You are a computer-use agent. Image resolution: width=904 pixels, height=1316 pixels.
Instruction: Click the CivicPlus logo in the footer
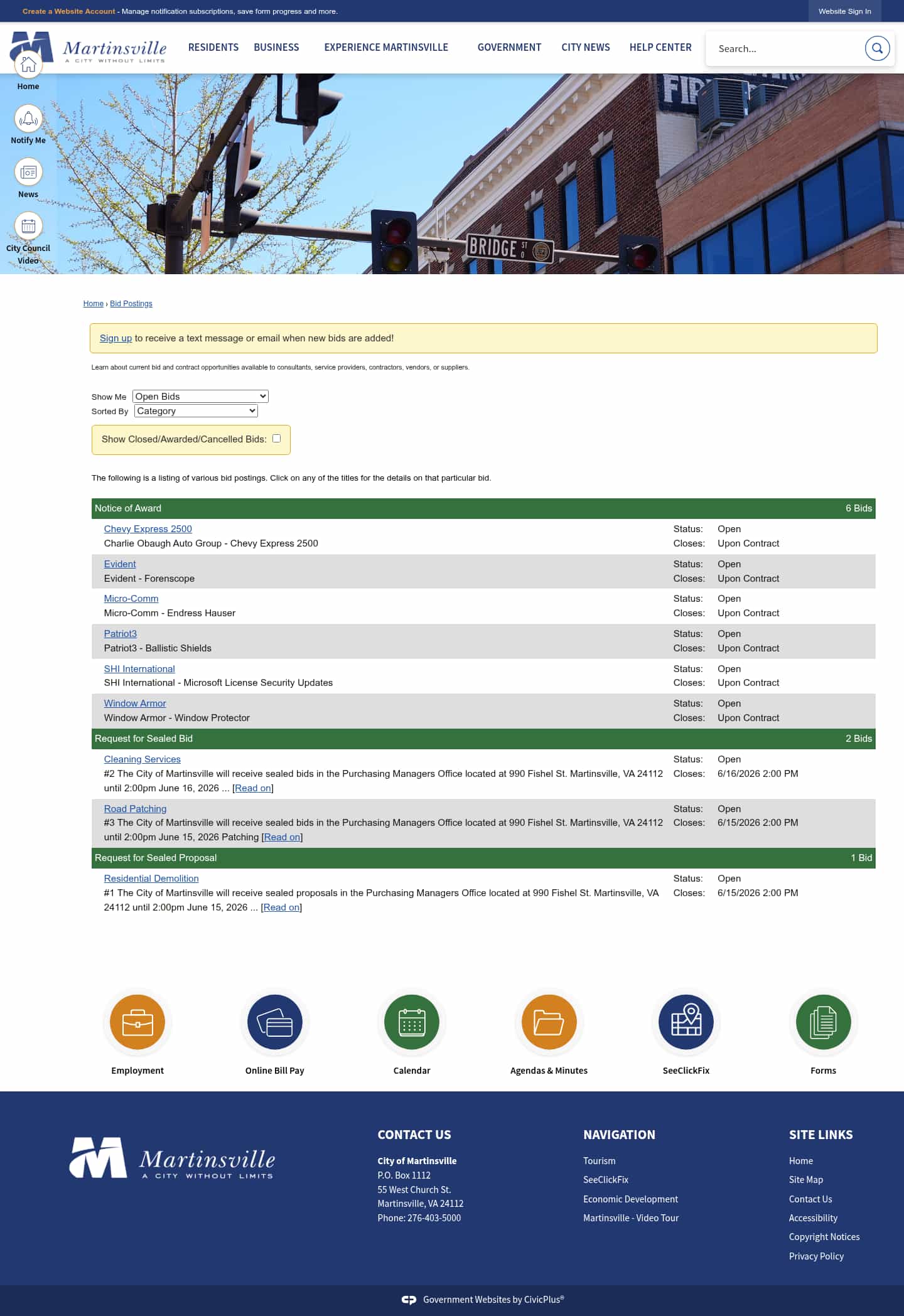tap(409, 1300)
